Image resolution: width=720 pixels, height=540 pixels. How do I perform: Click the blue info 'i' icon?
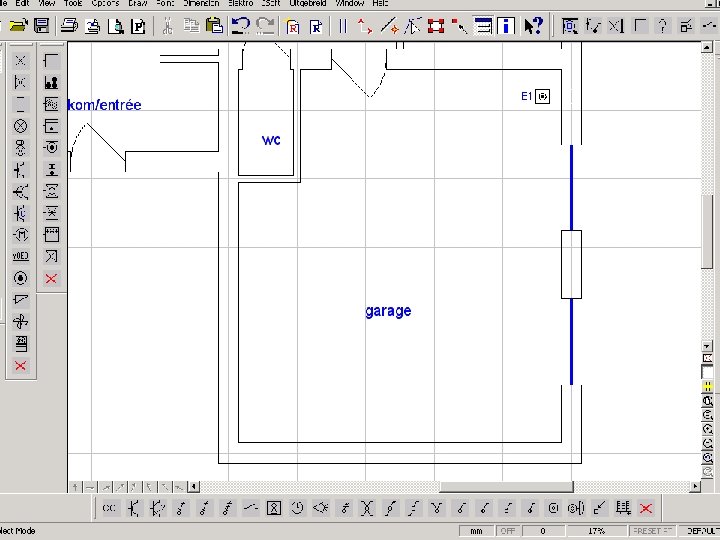pyautogui.click(x=506, y=26)
